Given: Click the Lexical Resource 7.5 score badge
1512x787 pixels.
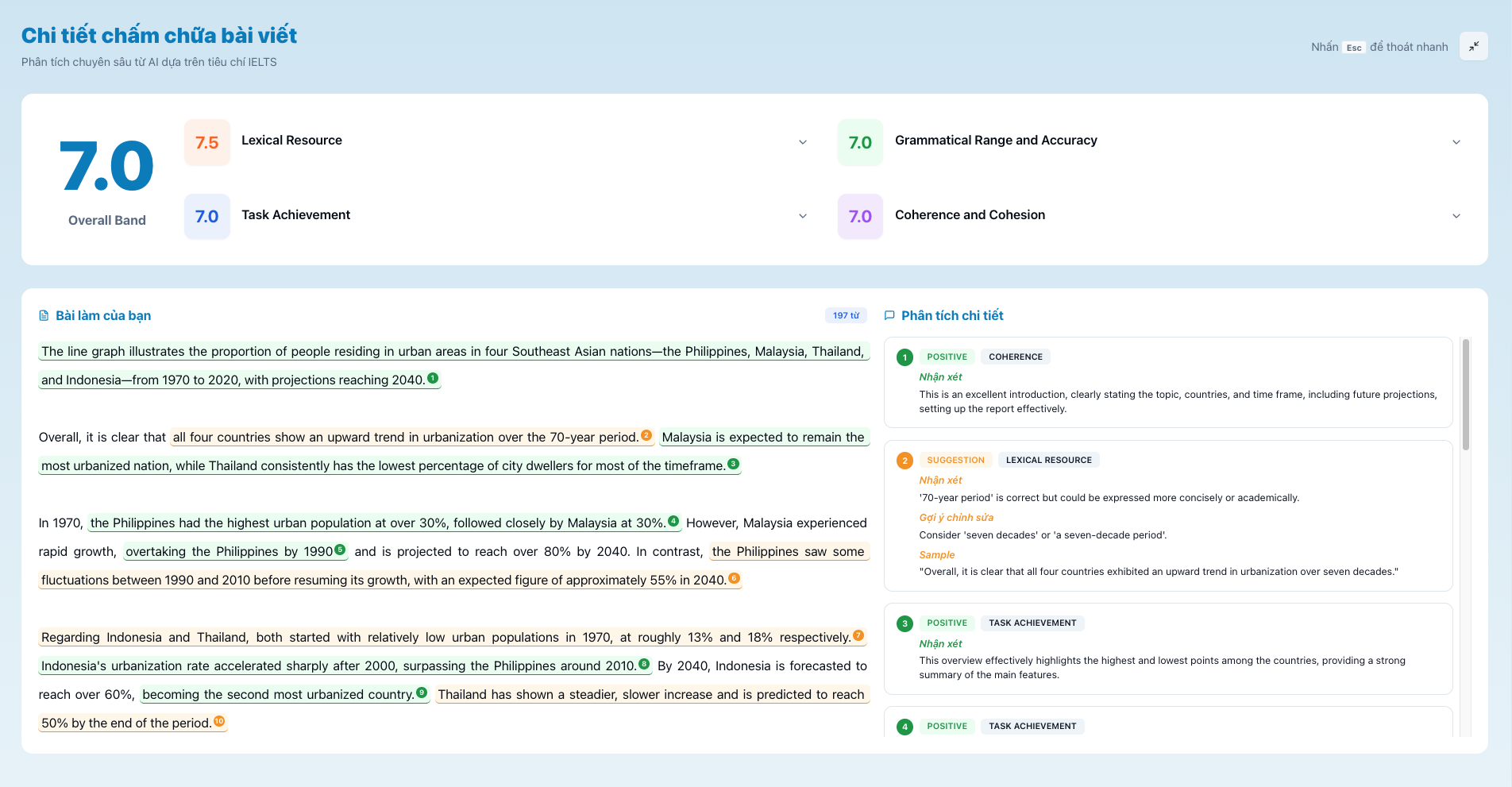Looking at the screenshot, I should (207, 143).
